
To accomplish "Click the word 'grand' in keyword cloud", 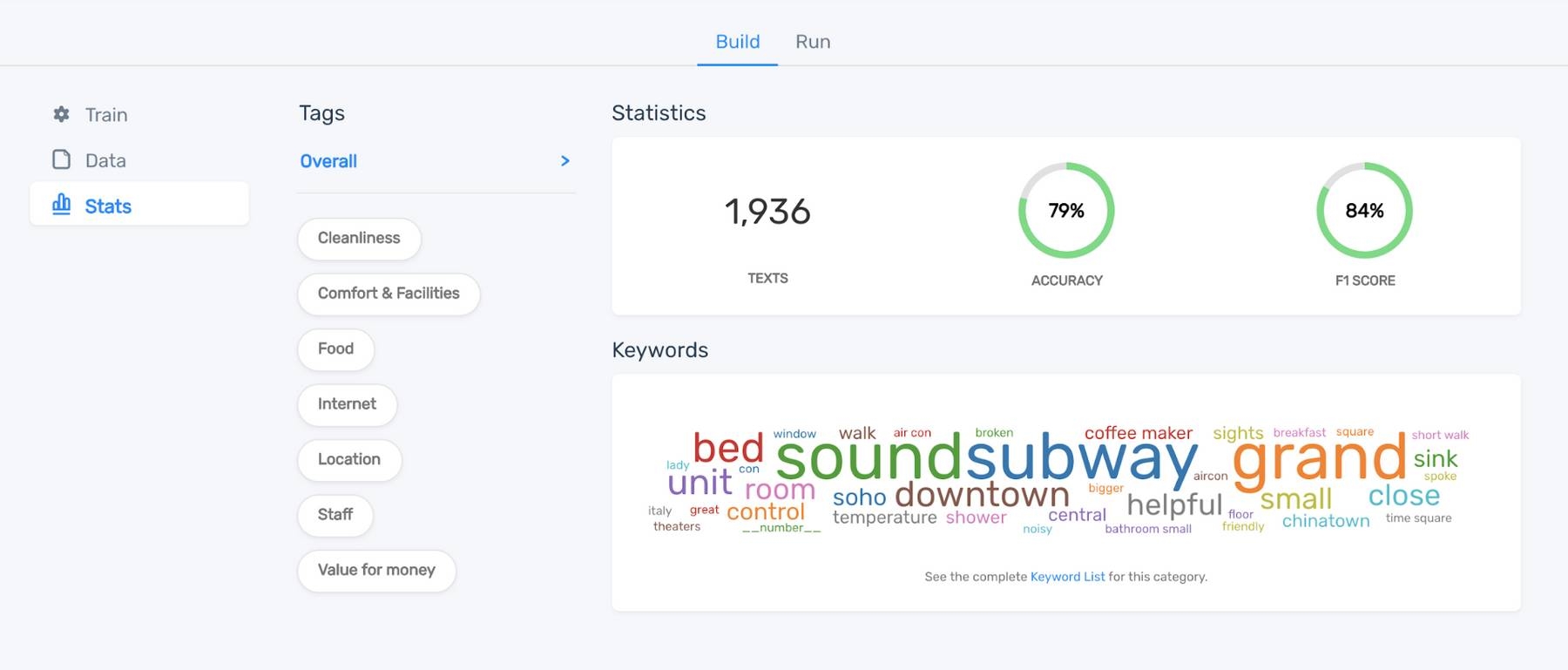I will click(x=1319, y=460).
